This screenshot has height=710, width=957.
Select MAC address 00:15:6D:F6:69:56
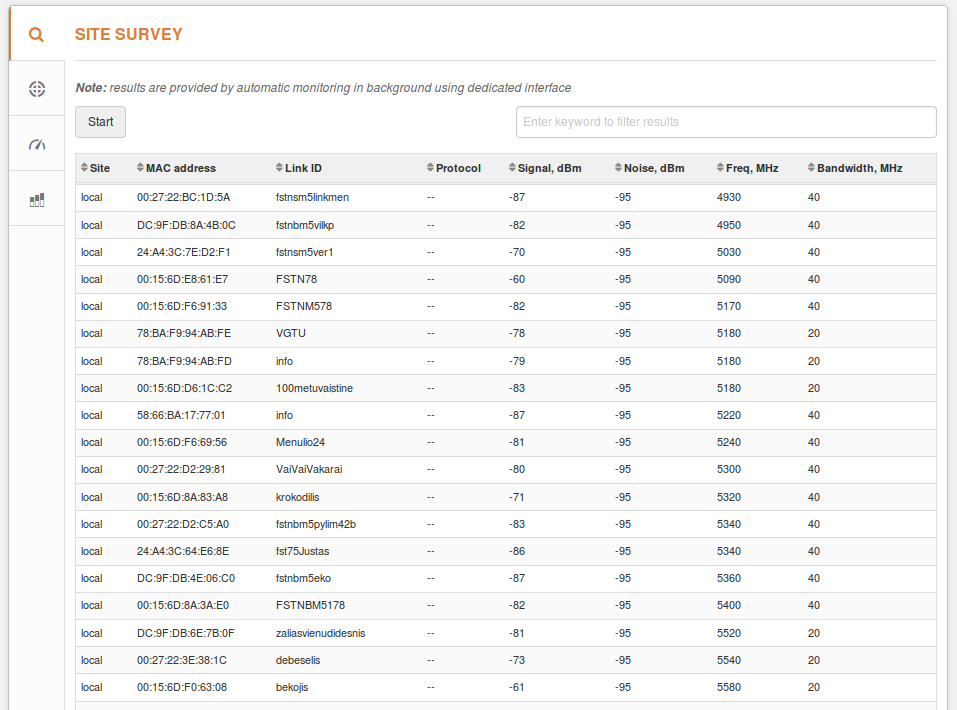pos(182,442)
